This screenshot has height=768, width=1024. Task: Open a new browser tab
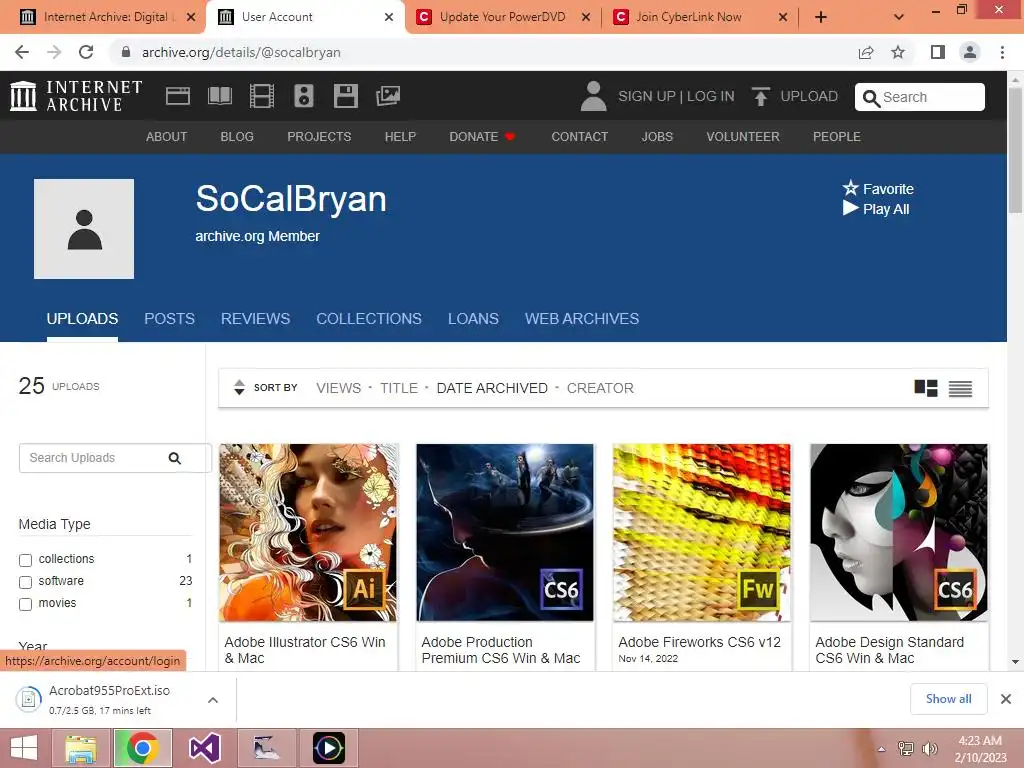point(821,17)
